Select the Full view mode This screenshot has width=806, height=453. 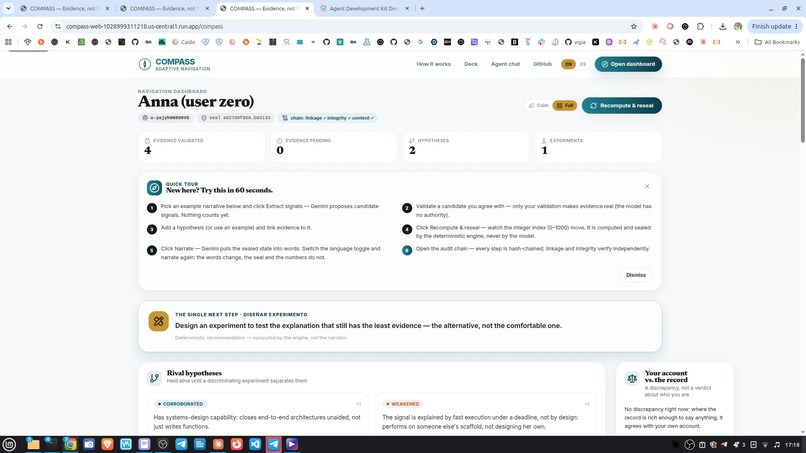(x=564, y=105)
